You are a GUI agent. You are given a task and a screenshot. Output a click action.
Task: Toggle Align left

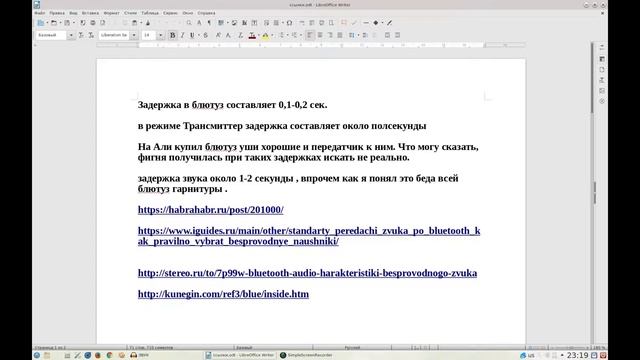(310, 35)
